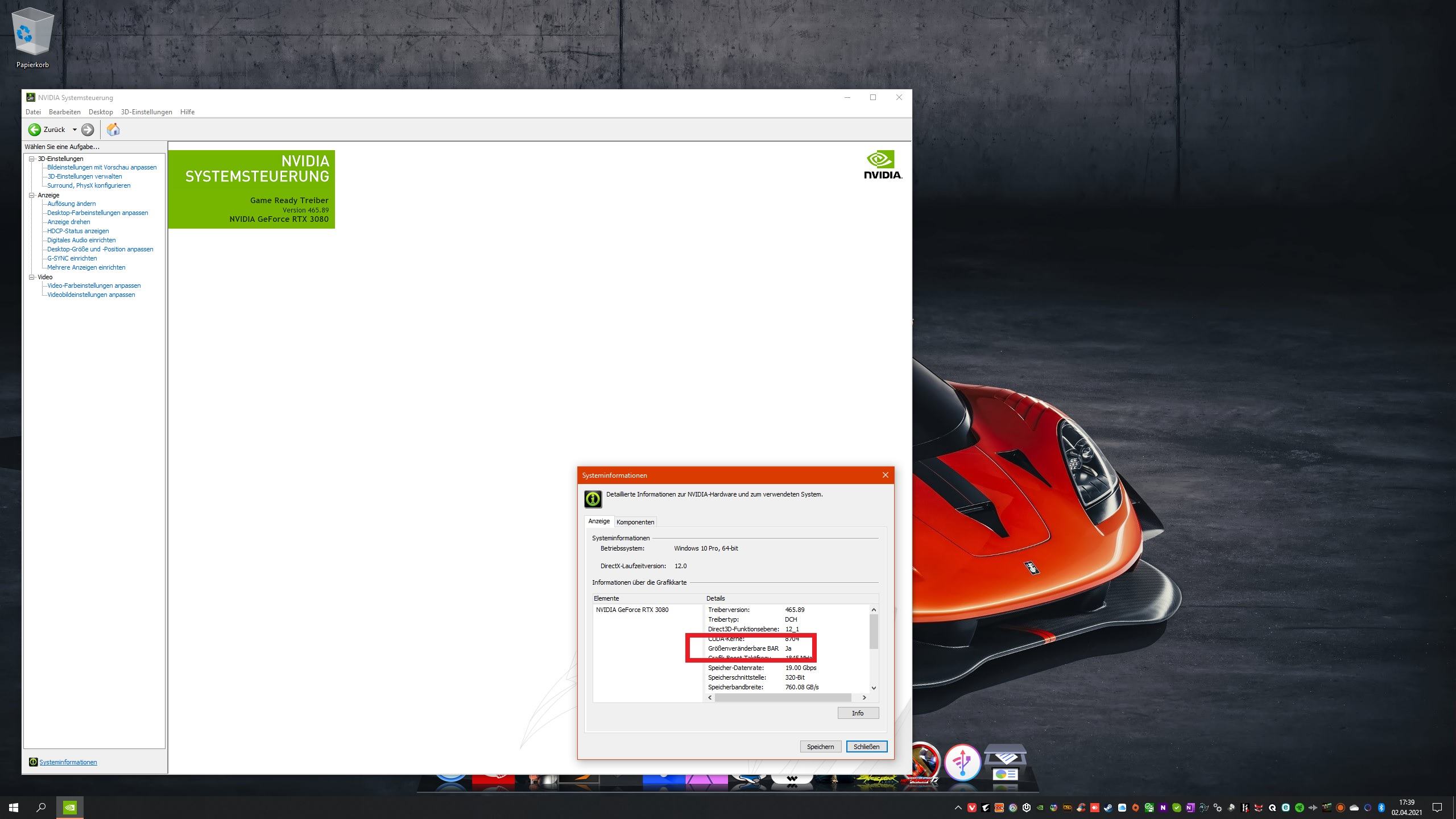Image resolution: width=1456 pixels, height=819 pixels.
Task: Close the Systeminformationen dialog
Action: 885,475
